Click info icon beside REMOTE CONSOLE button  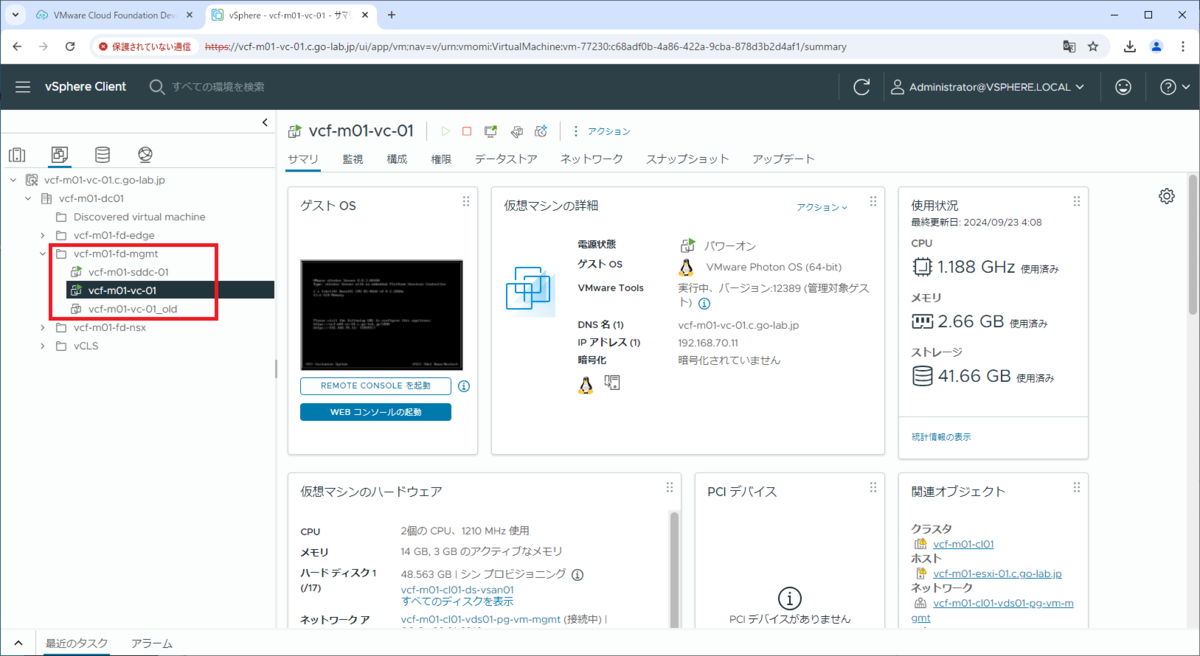click(464, 386)
